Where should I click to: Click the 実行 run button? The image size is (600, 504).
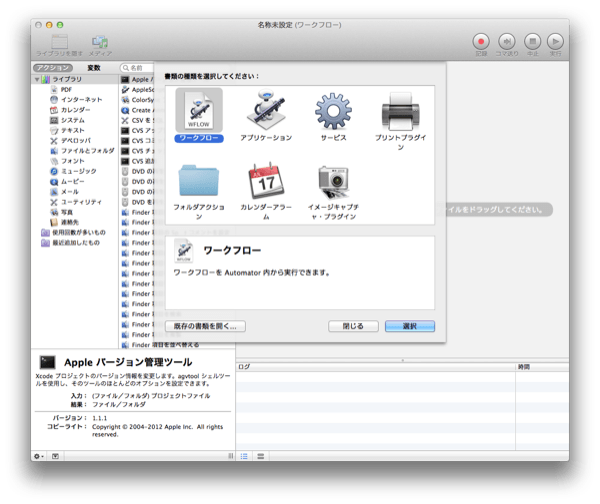555,41
